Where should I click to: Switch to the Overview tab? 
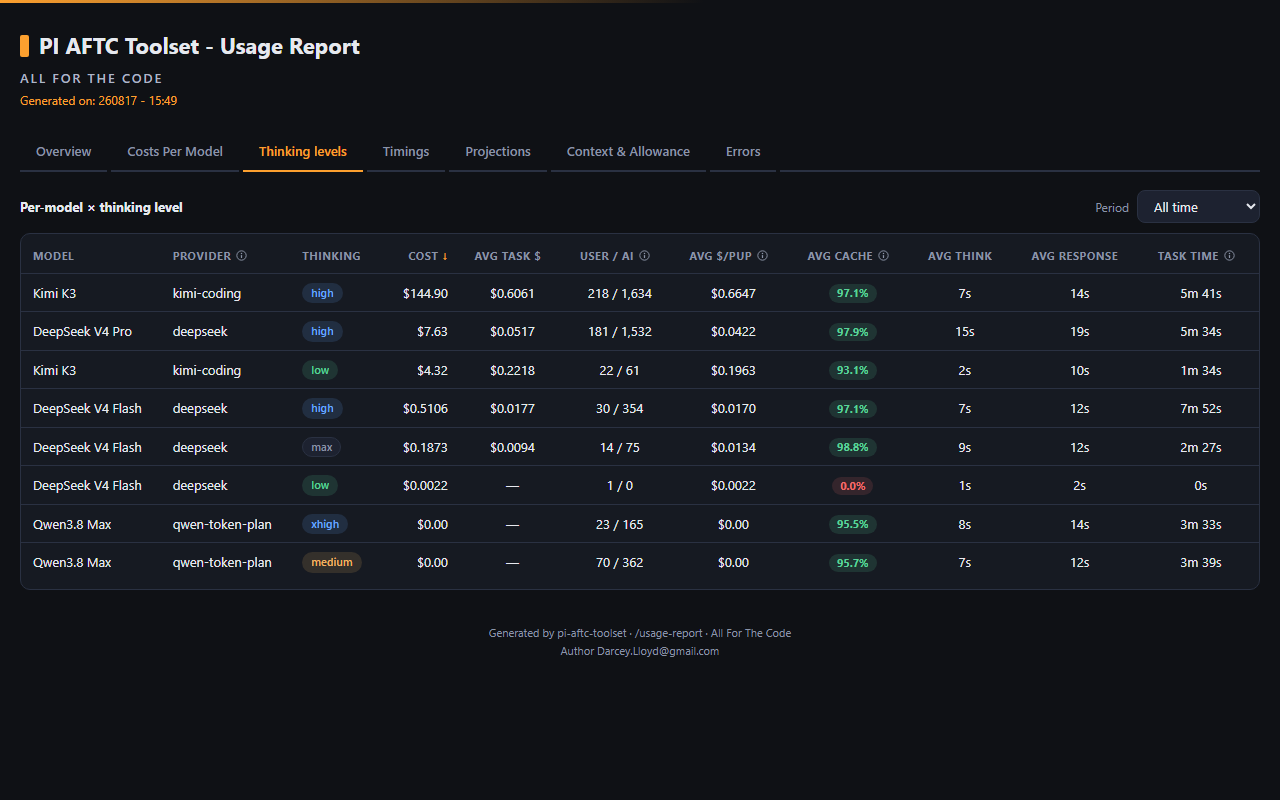64,152
